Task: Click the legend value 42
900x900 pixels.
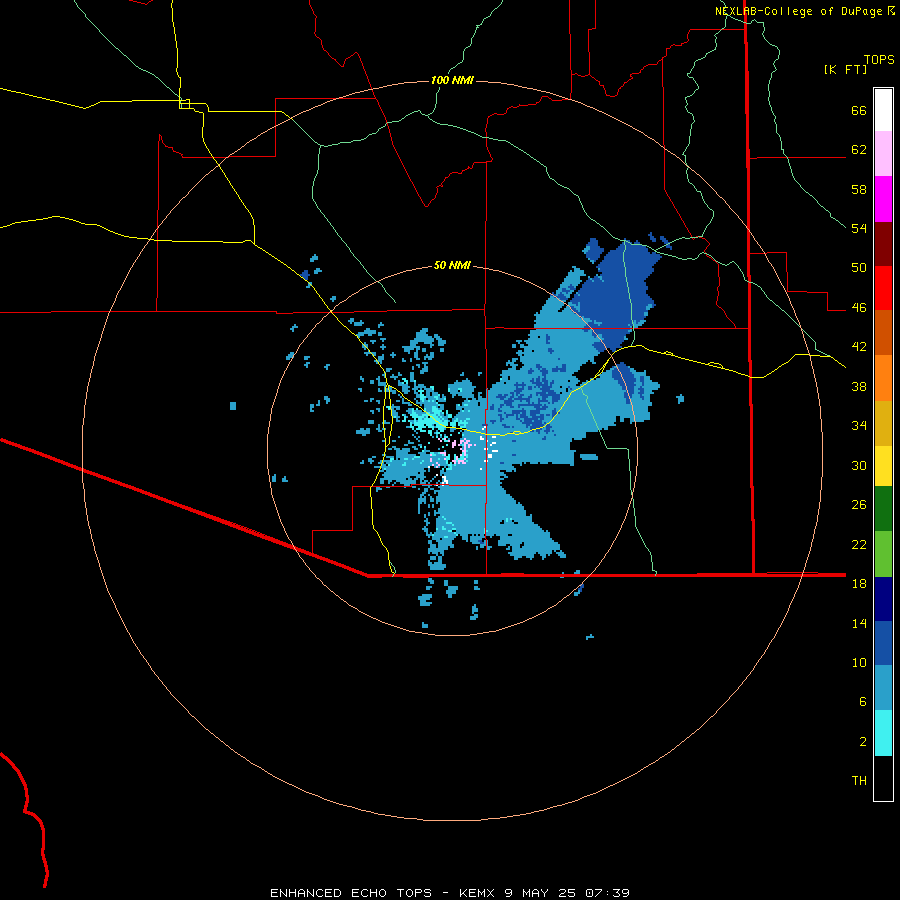Action: pyautogui.click(x=859, y=347)
